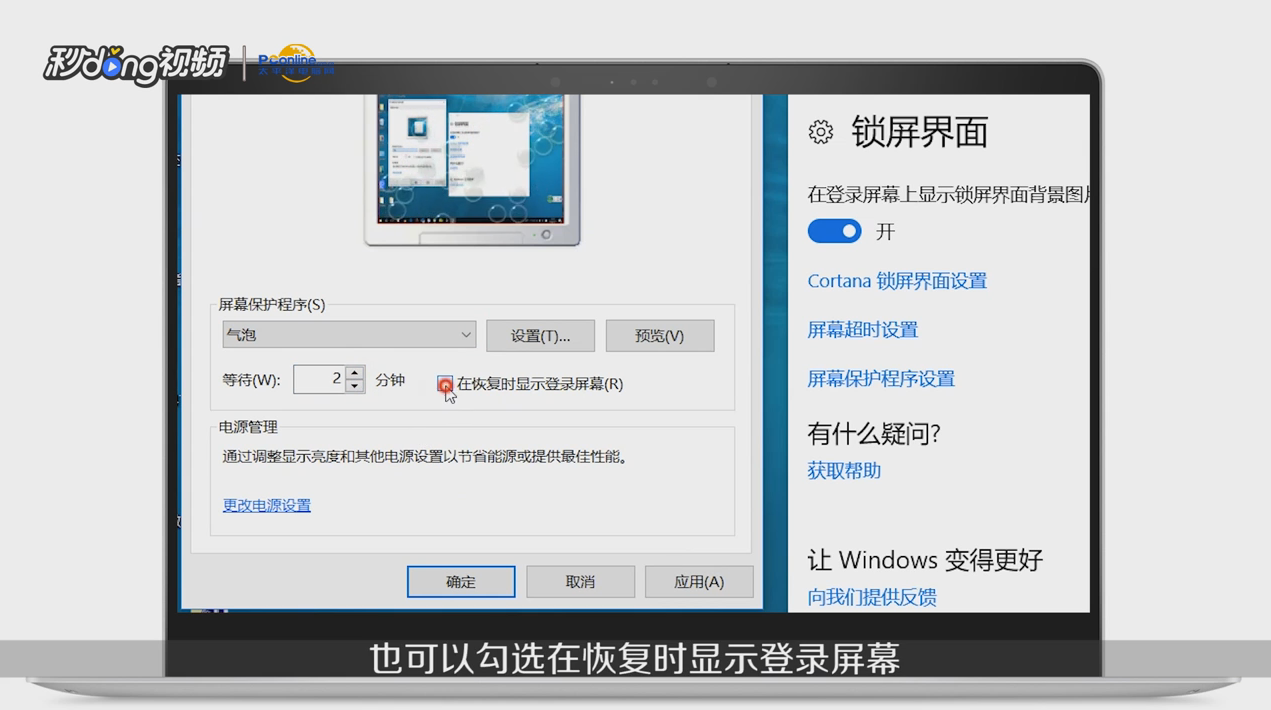Increase wait minutes with the up arrow

pos(354,372)
